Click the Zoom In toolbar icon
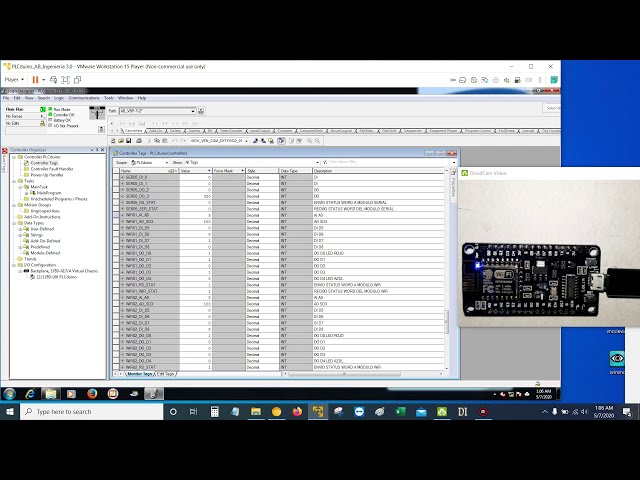This screenshot has height=480, width=640. (310, 141)
